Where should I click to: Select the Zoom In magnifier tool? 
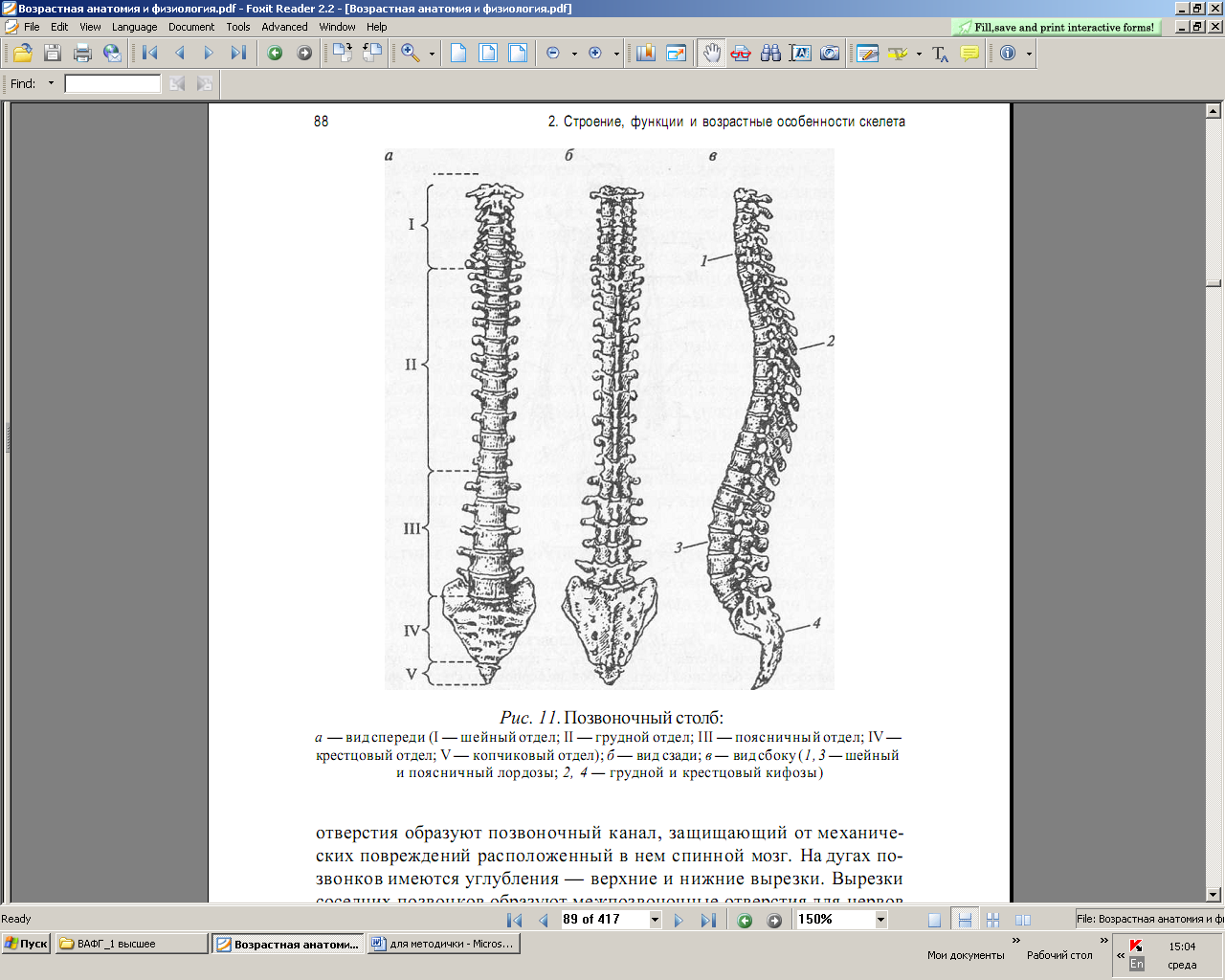[411, 54]
